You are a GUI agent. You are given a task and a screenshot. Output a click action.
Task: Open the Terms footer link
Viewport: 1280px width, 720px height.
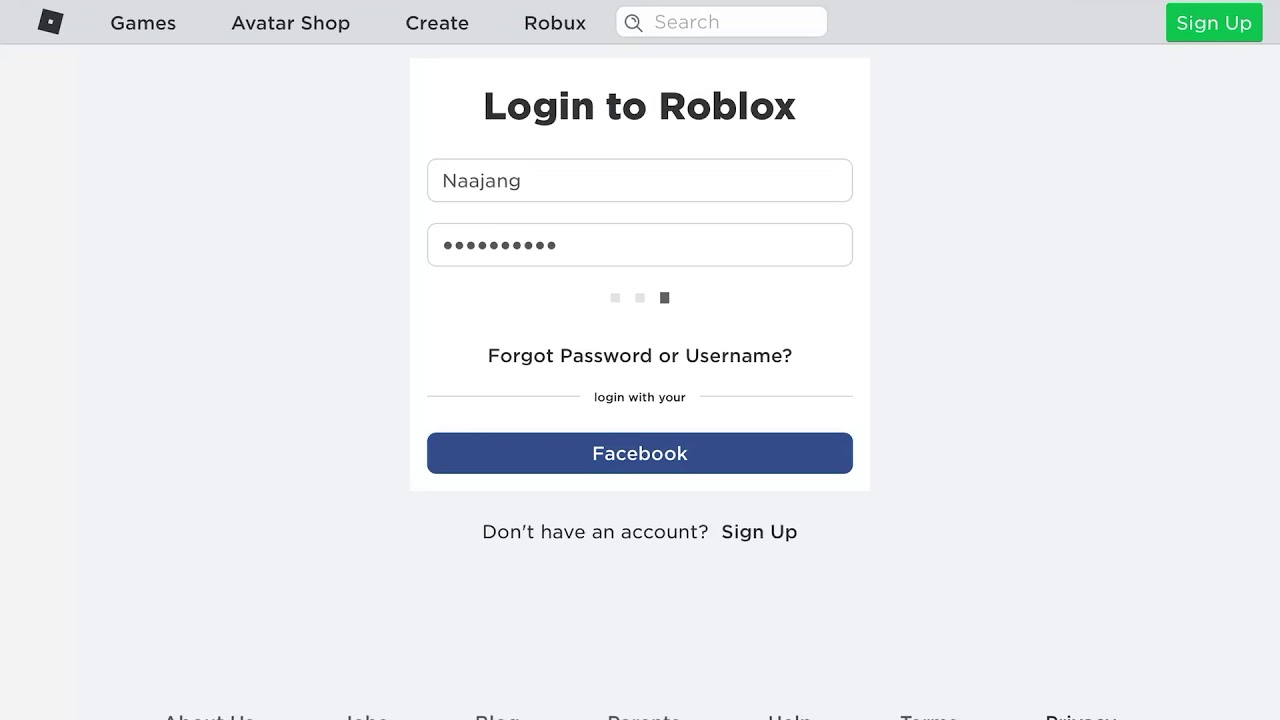[x=929, y=716]
